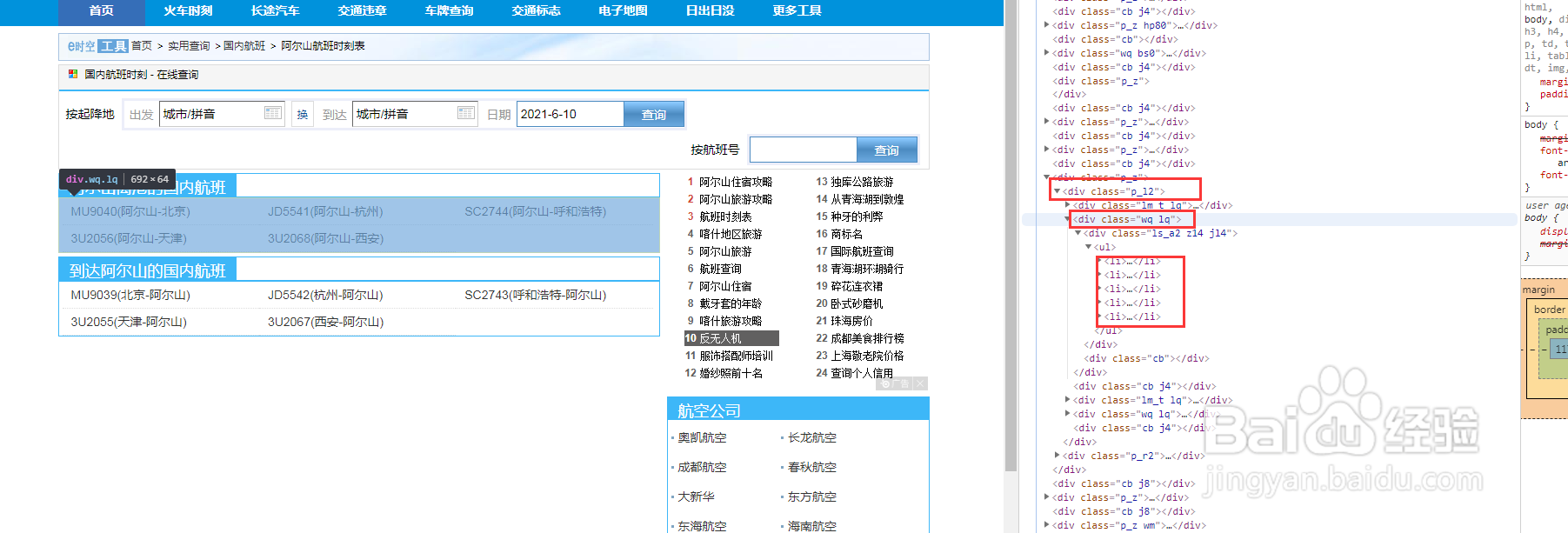
Task: Click the 航班时刻表 ad link
Action: (x=725, y=217)
